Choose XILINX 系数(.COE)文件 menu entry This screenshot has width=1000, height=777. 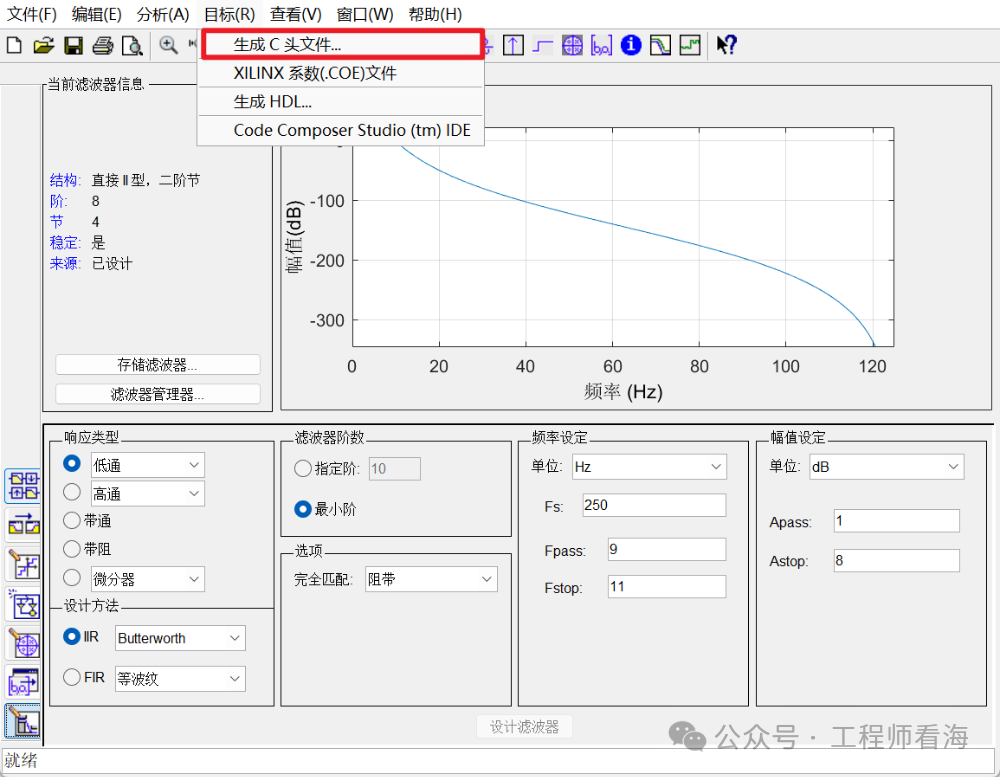coord(341,73)
